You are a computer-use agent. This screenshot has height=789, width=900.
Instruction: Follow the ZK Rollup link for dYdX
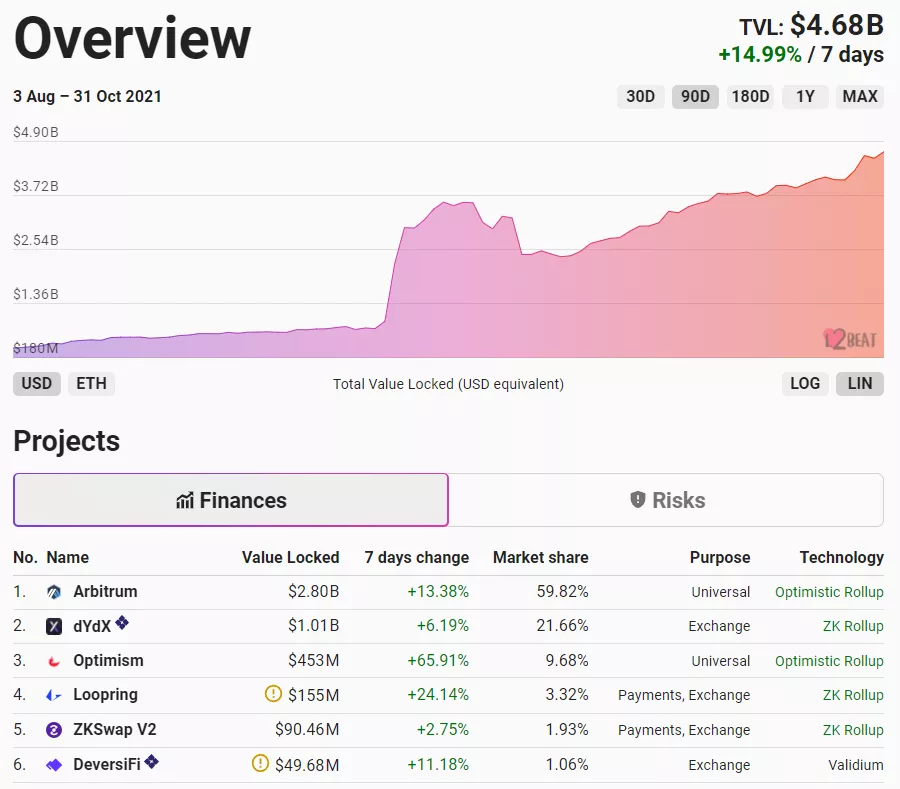pos(853,626)
